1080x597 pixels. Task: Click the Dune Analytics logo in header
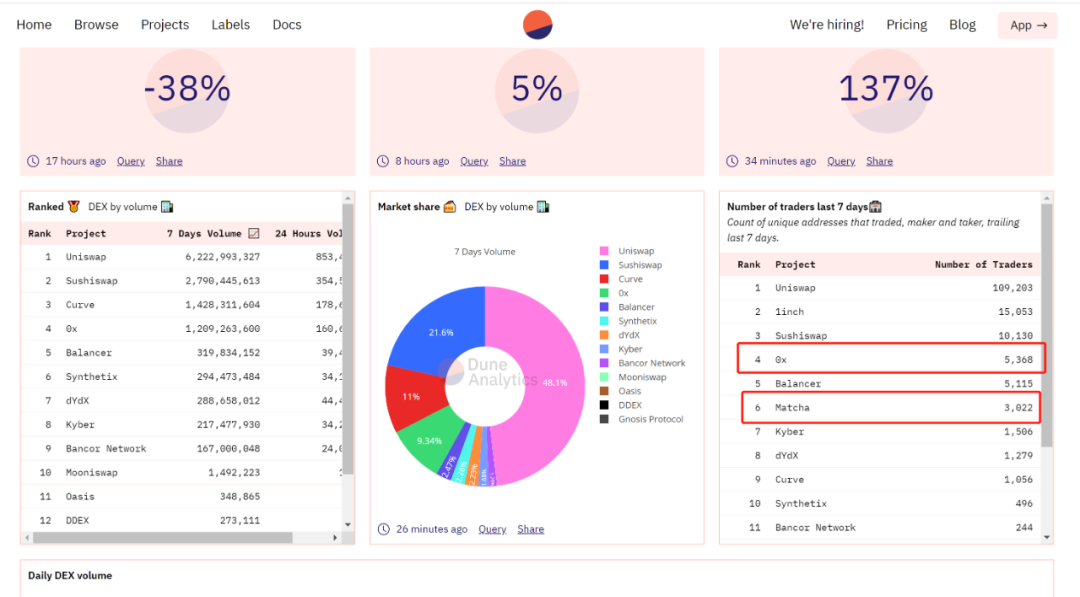[x=537, y=25]
